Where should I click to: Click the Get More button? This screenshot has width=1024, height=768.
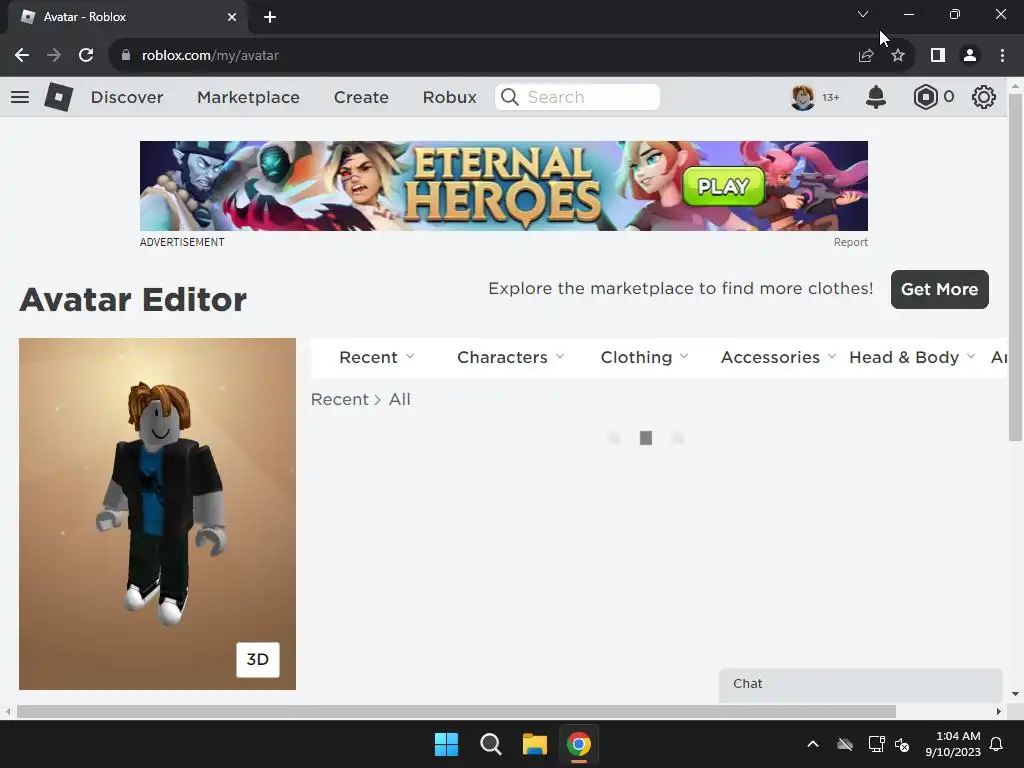(940, 289)
